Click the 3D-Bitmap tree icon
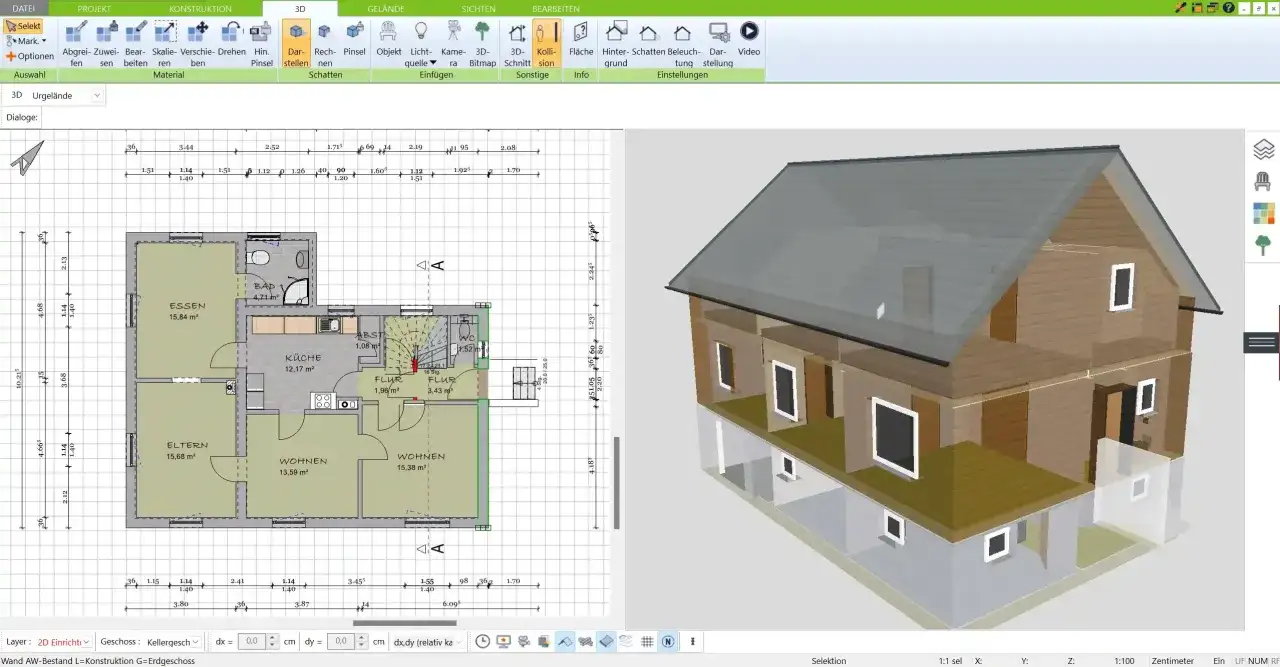The width and height of the screenshot is (1280, 667). coord(483,44)
